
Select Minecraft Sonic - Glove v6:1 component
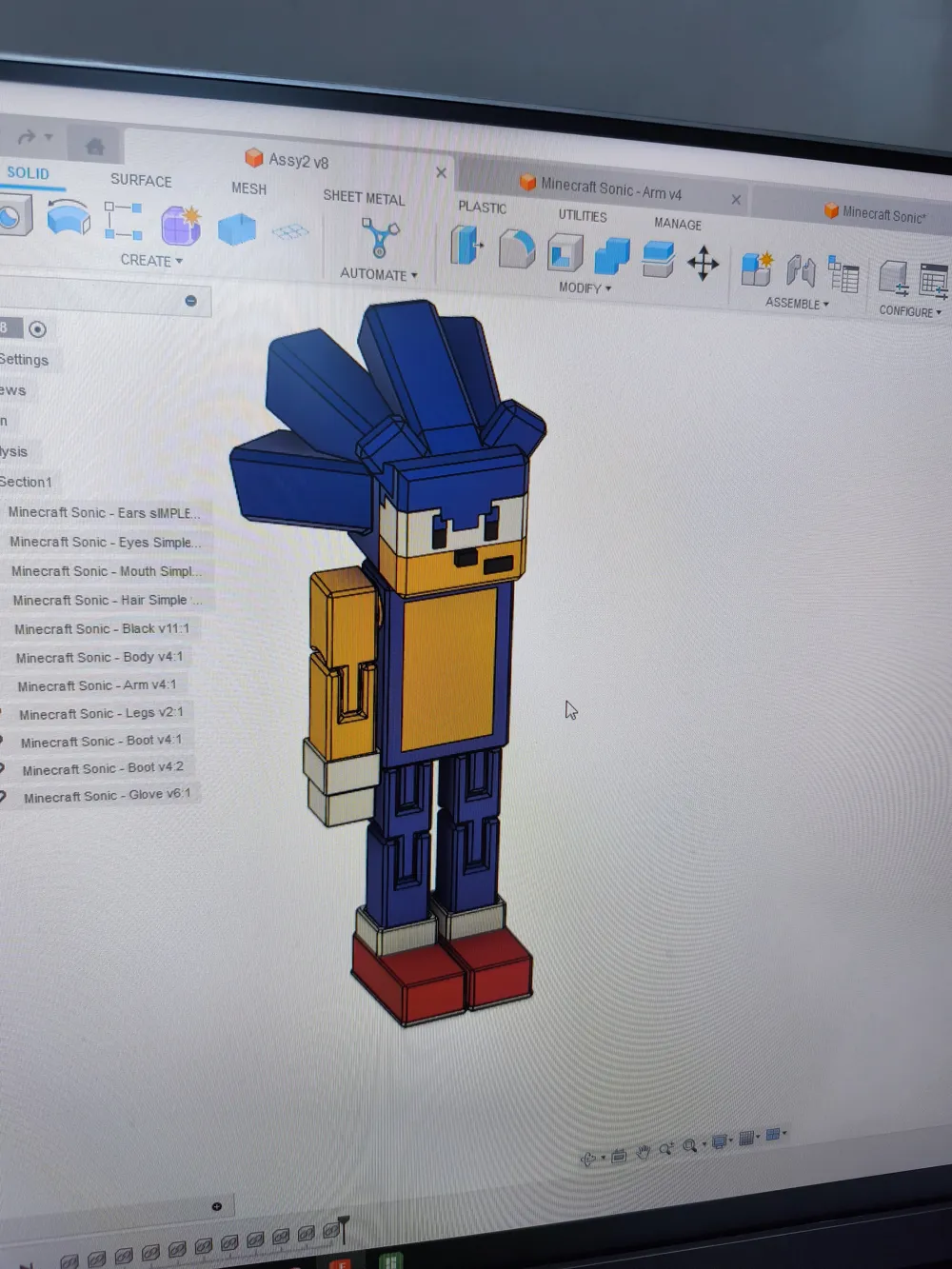coord(107,796)
